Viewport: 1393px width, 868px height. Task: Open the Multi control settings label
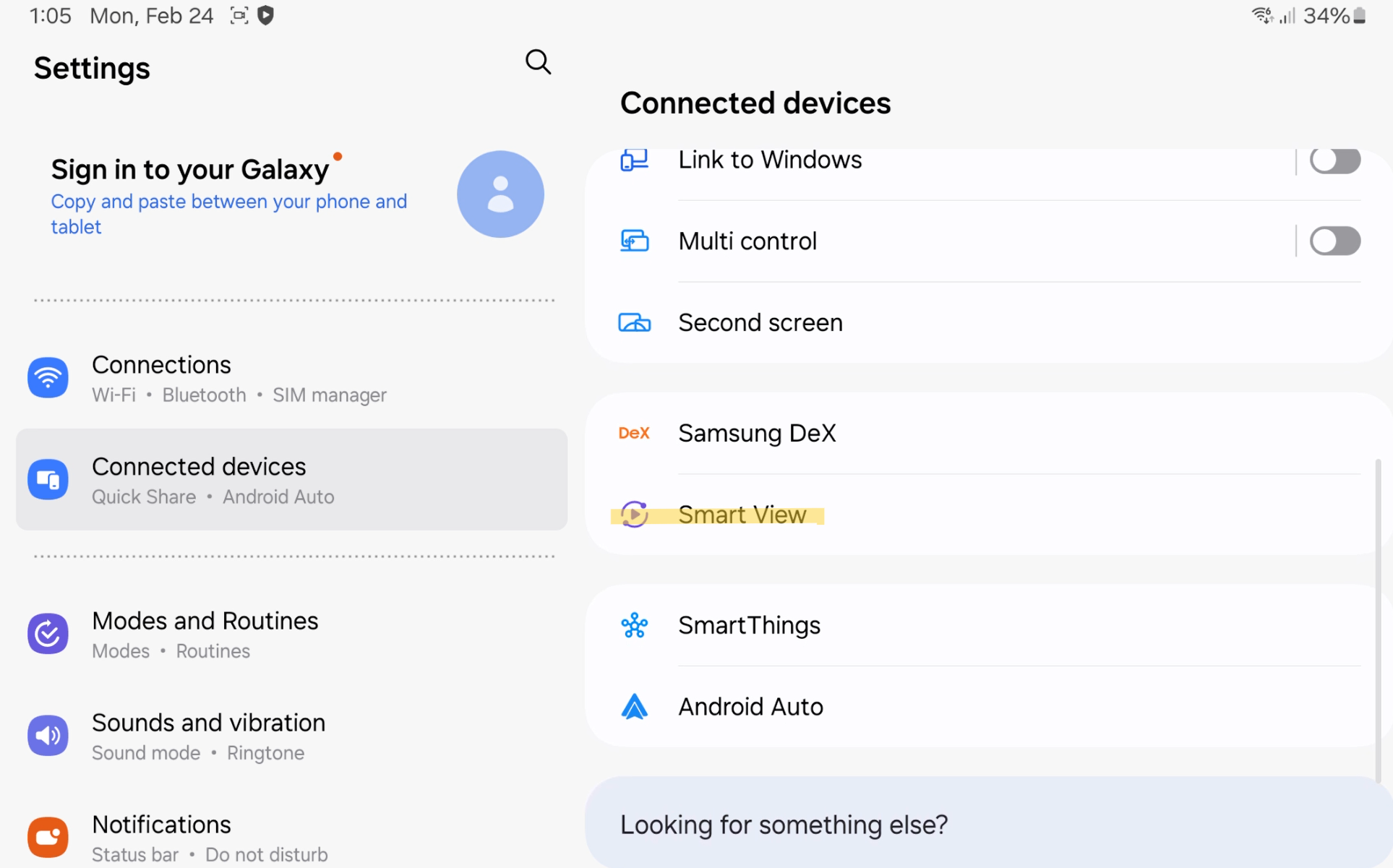pyautogui.click(x=747, y=241)
